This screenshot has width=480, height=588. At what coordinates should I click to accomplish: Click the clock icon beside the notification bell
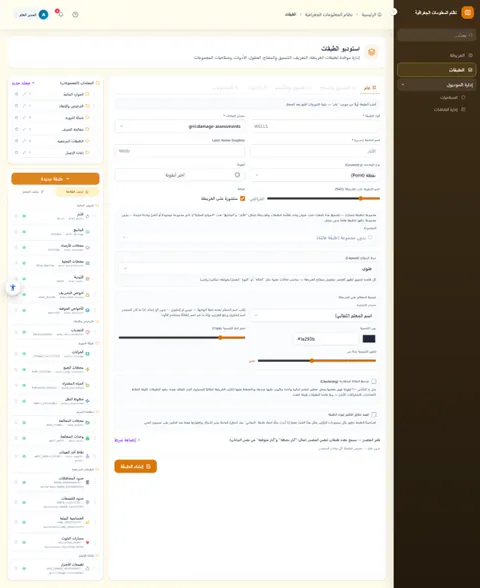coord(75,15)
